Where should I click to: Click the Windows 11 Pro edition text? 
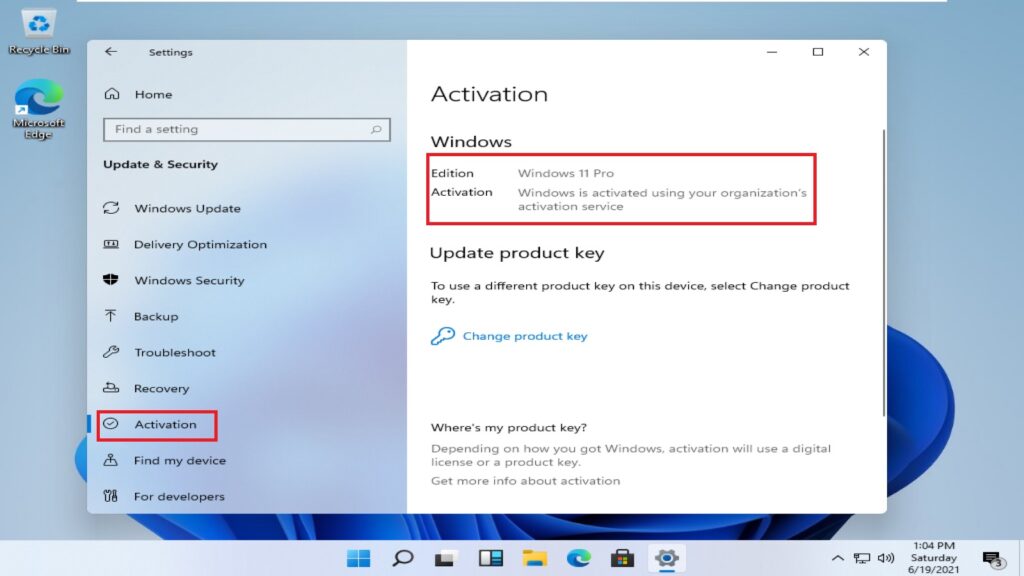point(566,173)
